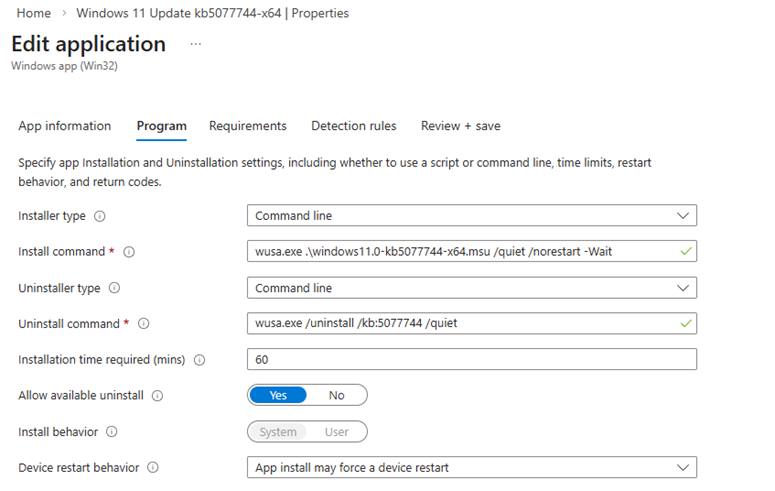
Task: Switch to the Requirements tab
Action: coord(247,126)
